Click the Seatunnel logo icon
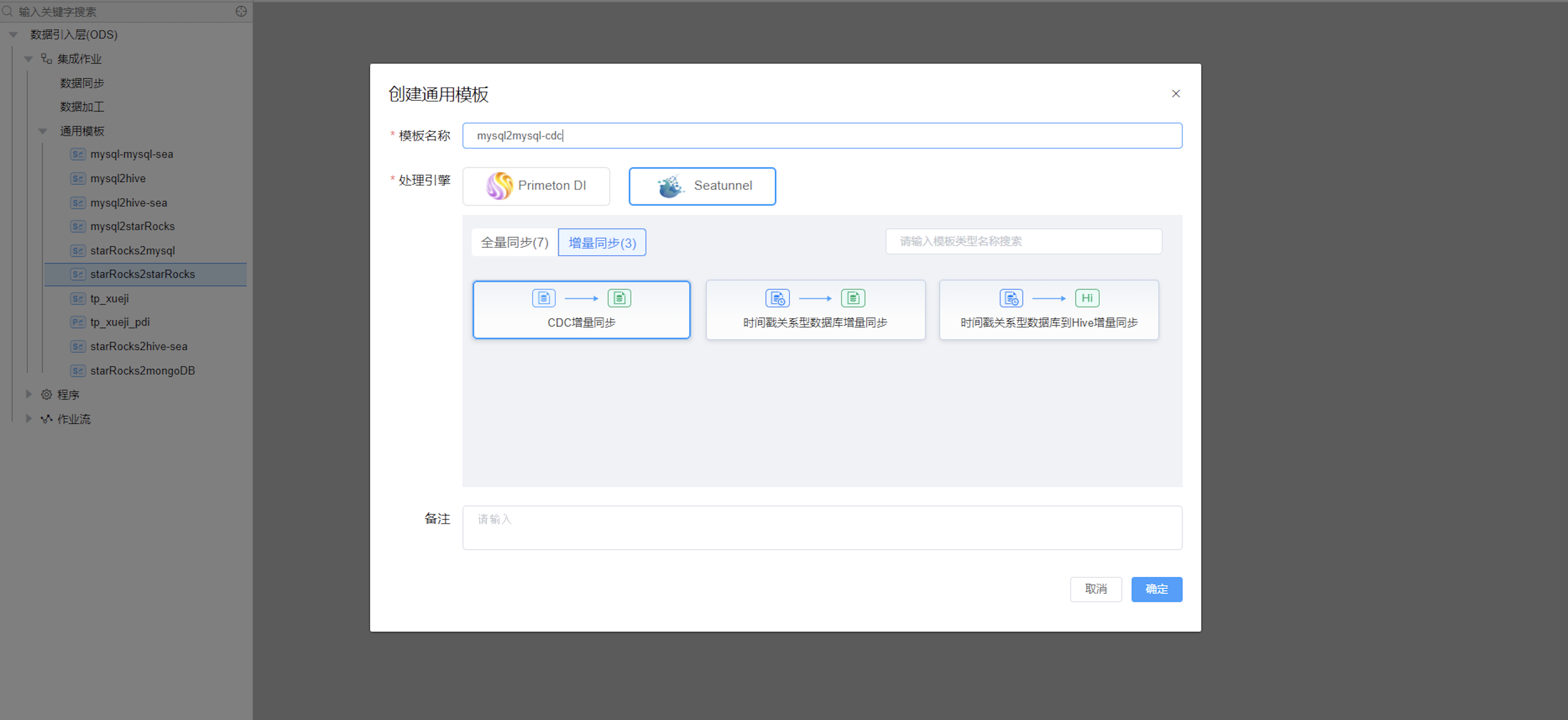The height and width of the screenshot is (720, 1568). click(x=670, y=186)
